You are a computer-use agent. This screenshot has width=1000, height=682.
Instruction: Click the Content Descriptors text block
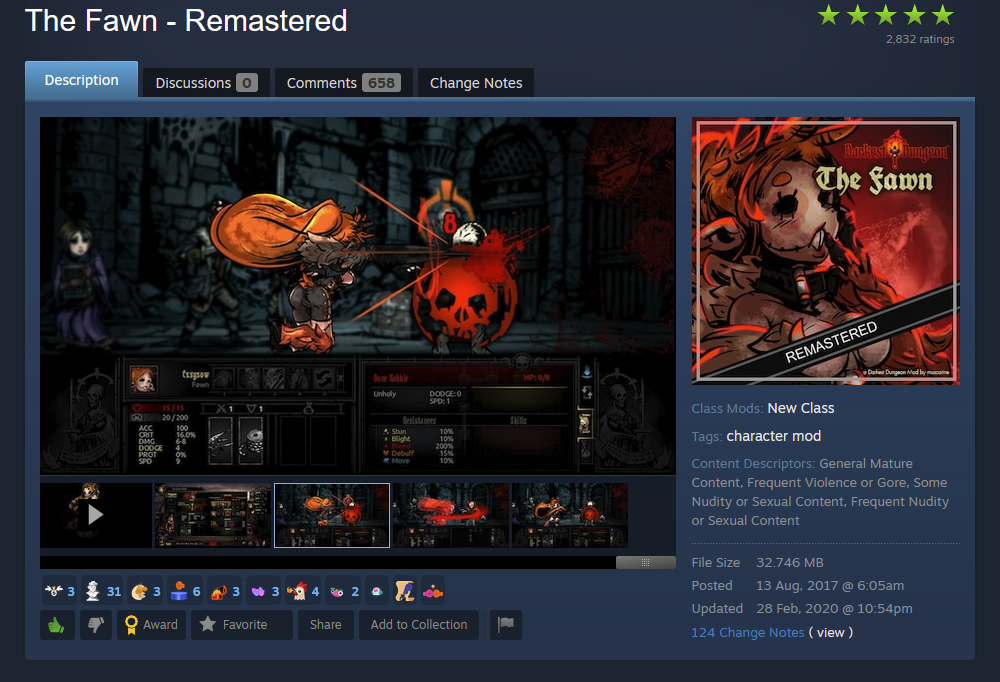(820, 492)
